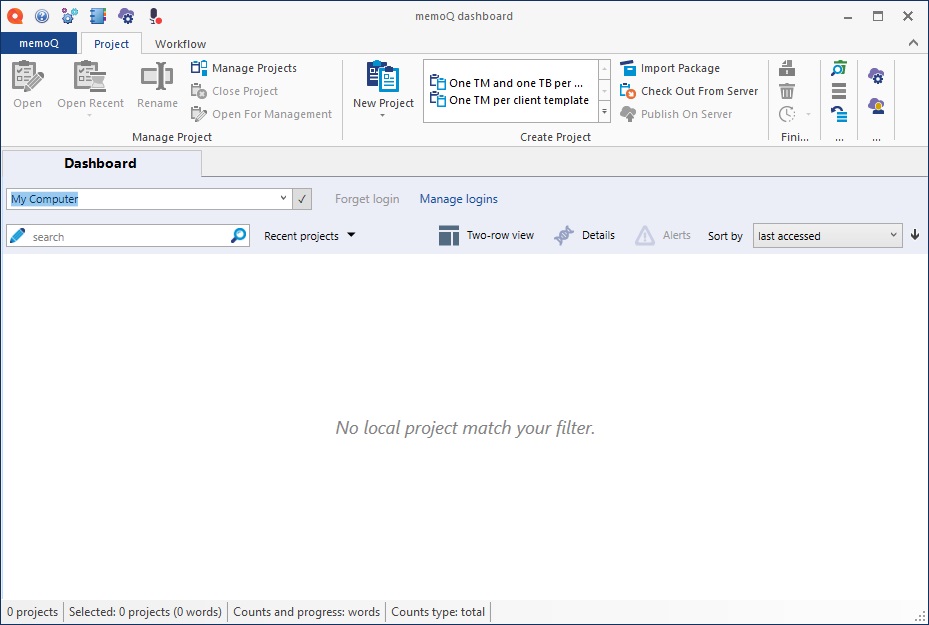929x625 pixels.
Task: Click Publish On Server
Action: tap(676, 114)
